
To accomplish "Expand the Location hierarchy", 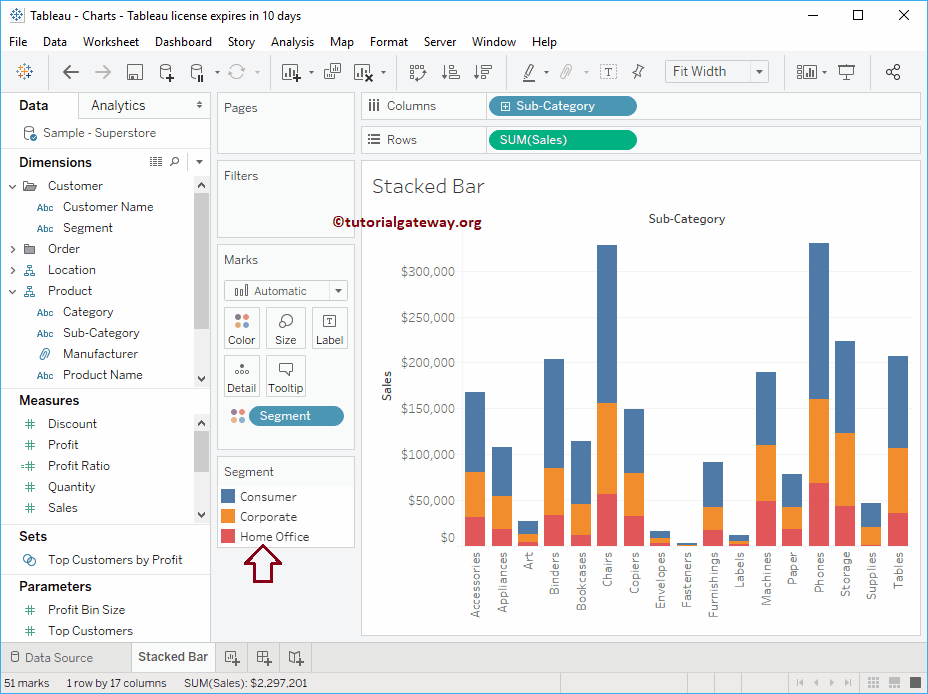I will (x=13, y=270).
